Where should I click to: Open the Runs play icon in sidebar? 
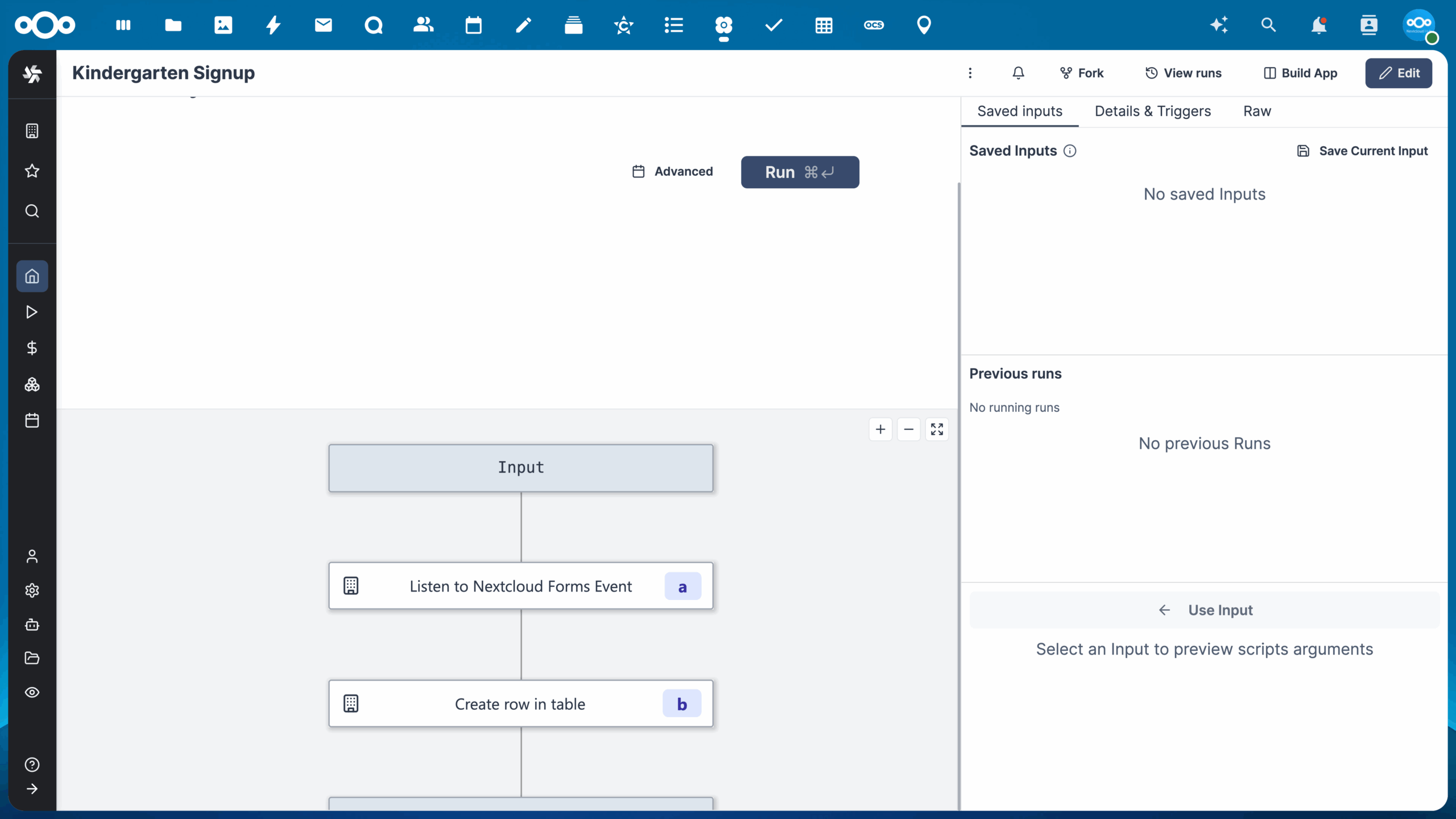coord(32,312)
